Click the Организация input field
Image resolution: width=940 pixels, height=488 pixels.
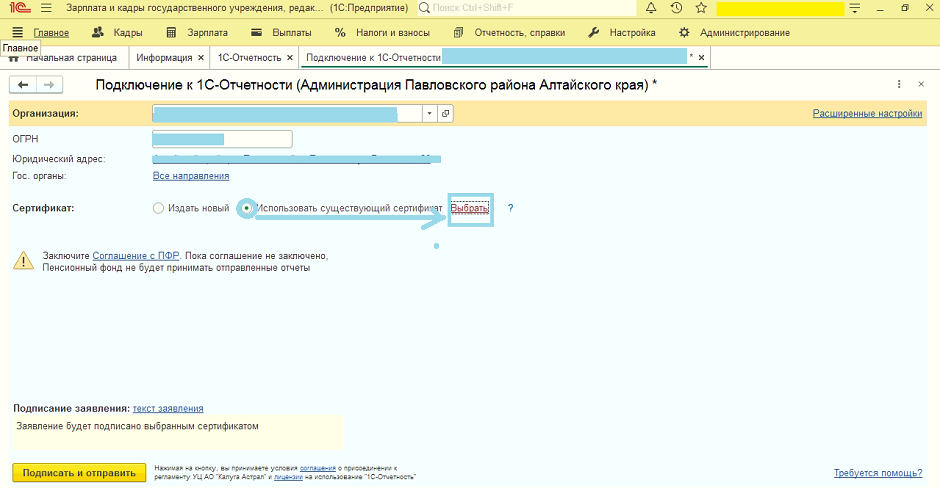click(x=287, y=113)
